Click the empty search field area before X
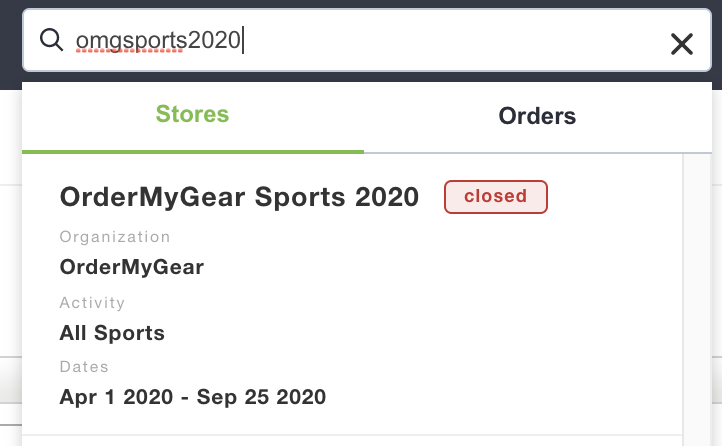The width and height of the screenshot is (722, 446). click(x=456, y=41)
